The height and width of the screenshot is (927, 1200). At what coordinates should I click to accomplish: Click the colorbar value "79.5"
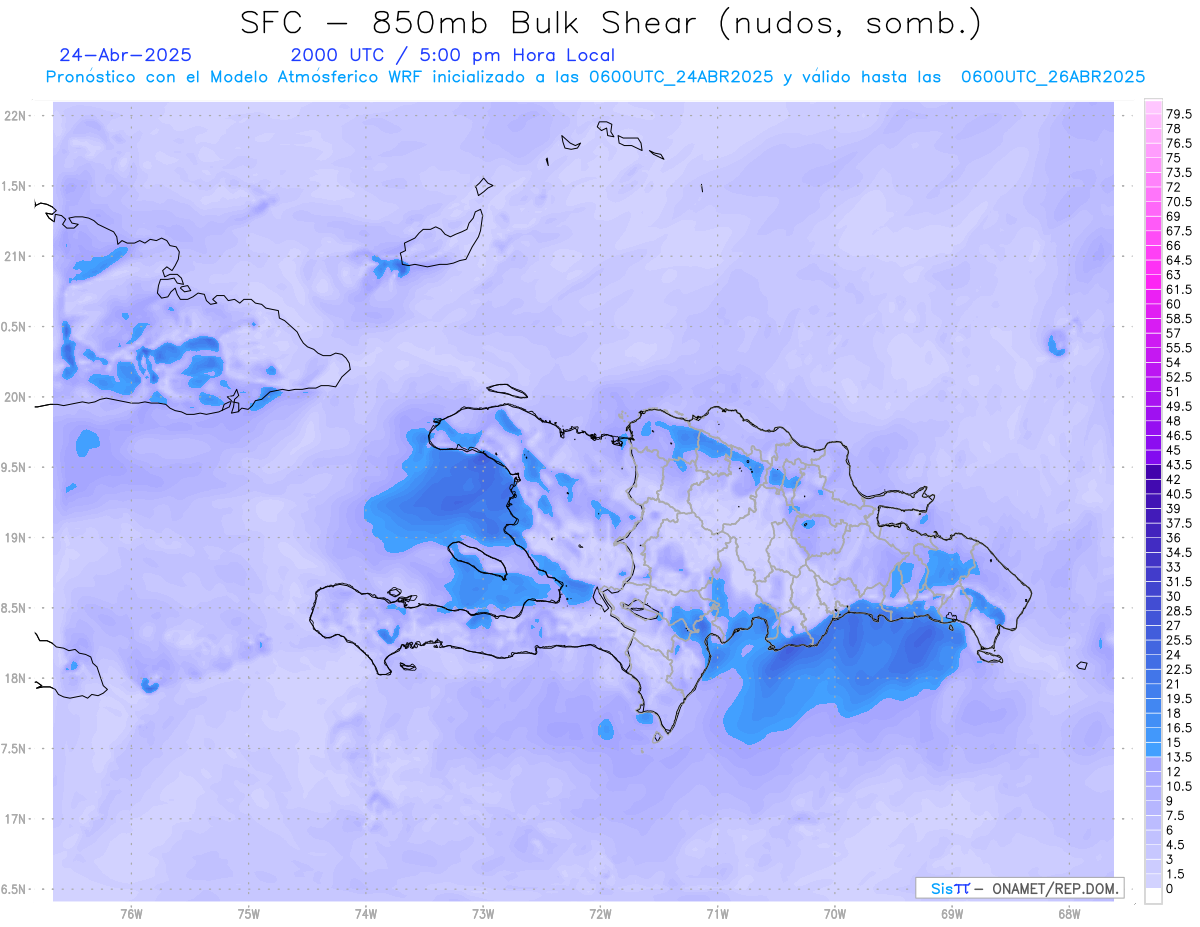pyautogui.click(x=1179, y=115)
